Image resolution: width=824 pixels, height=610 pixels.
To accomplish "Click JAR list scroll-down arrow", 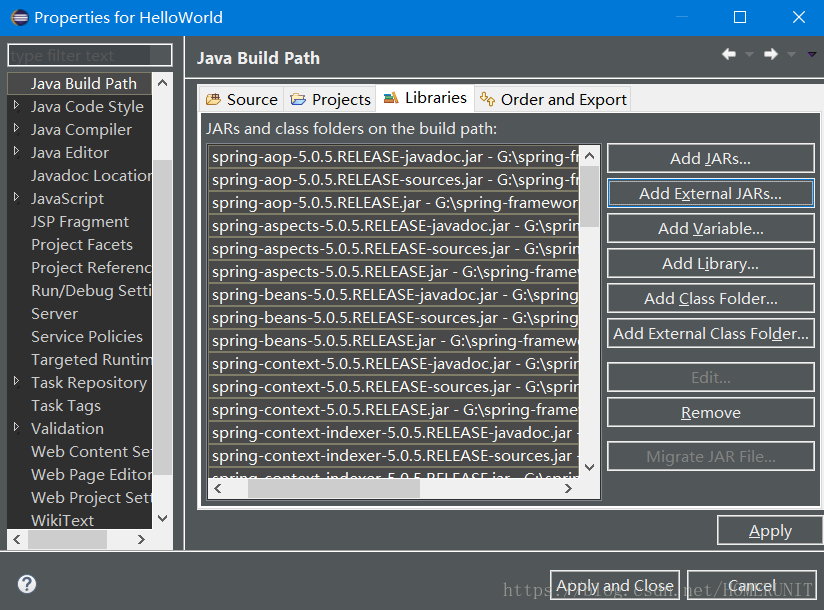I will [590, 467].
